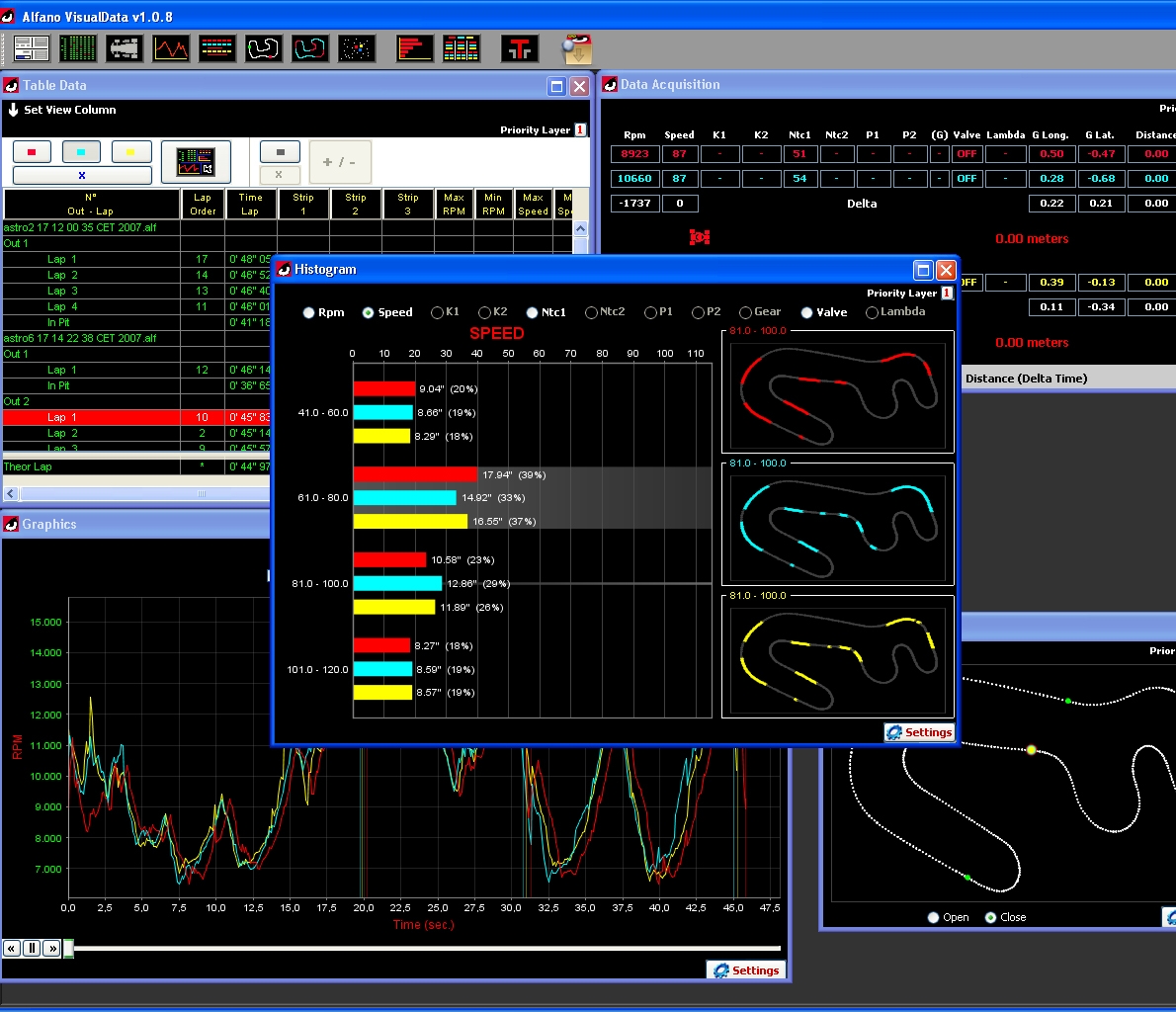Click the Rpm value 8923 in Data Acquisition
The image size is (1176, 1012).
(x=634, y=154)
